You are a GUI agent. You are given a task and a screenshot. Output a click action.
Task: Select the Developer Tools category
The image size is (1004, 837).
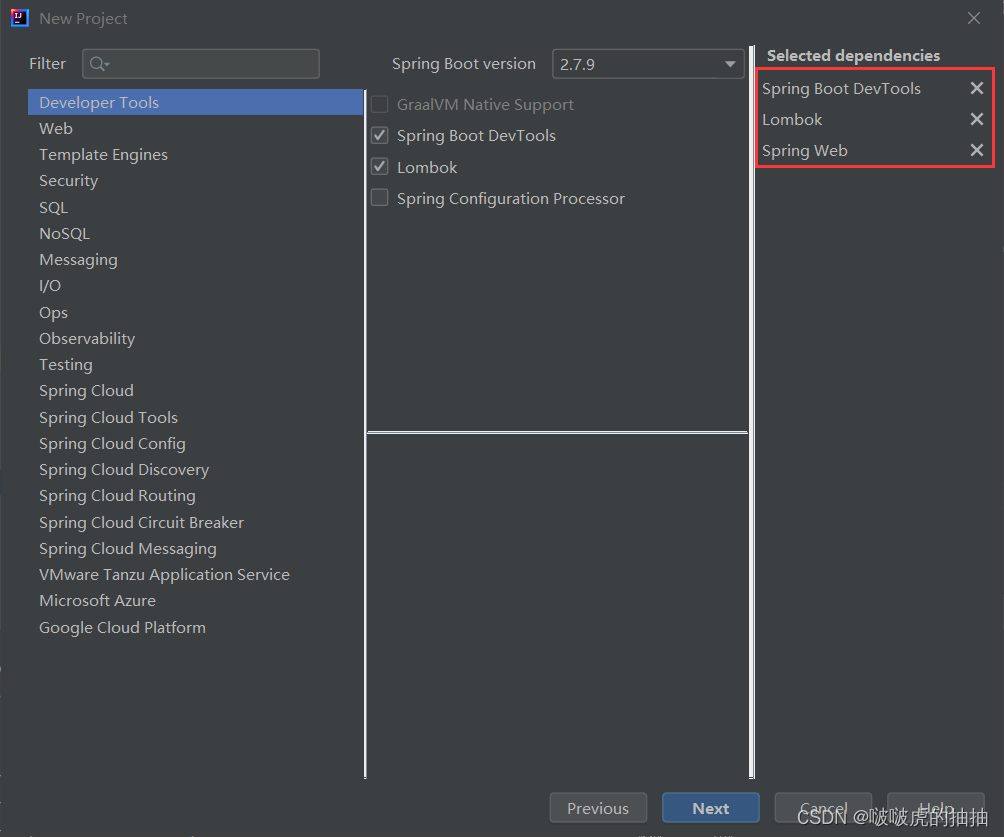tap(195, 102)
